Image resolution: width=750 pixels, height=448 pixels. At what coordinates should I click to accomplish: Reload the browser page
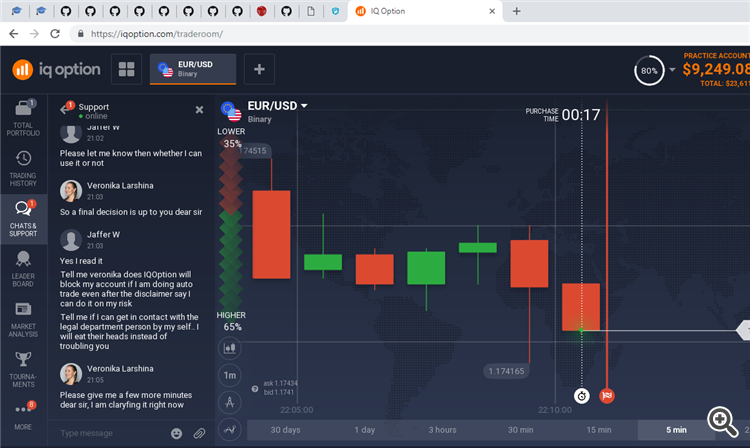coord(55,34)
